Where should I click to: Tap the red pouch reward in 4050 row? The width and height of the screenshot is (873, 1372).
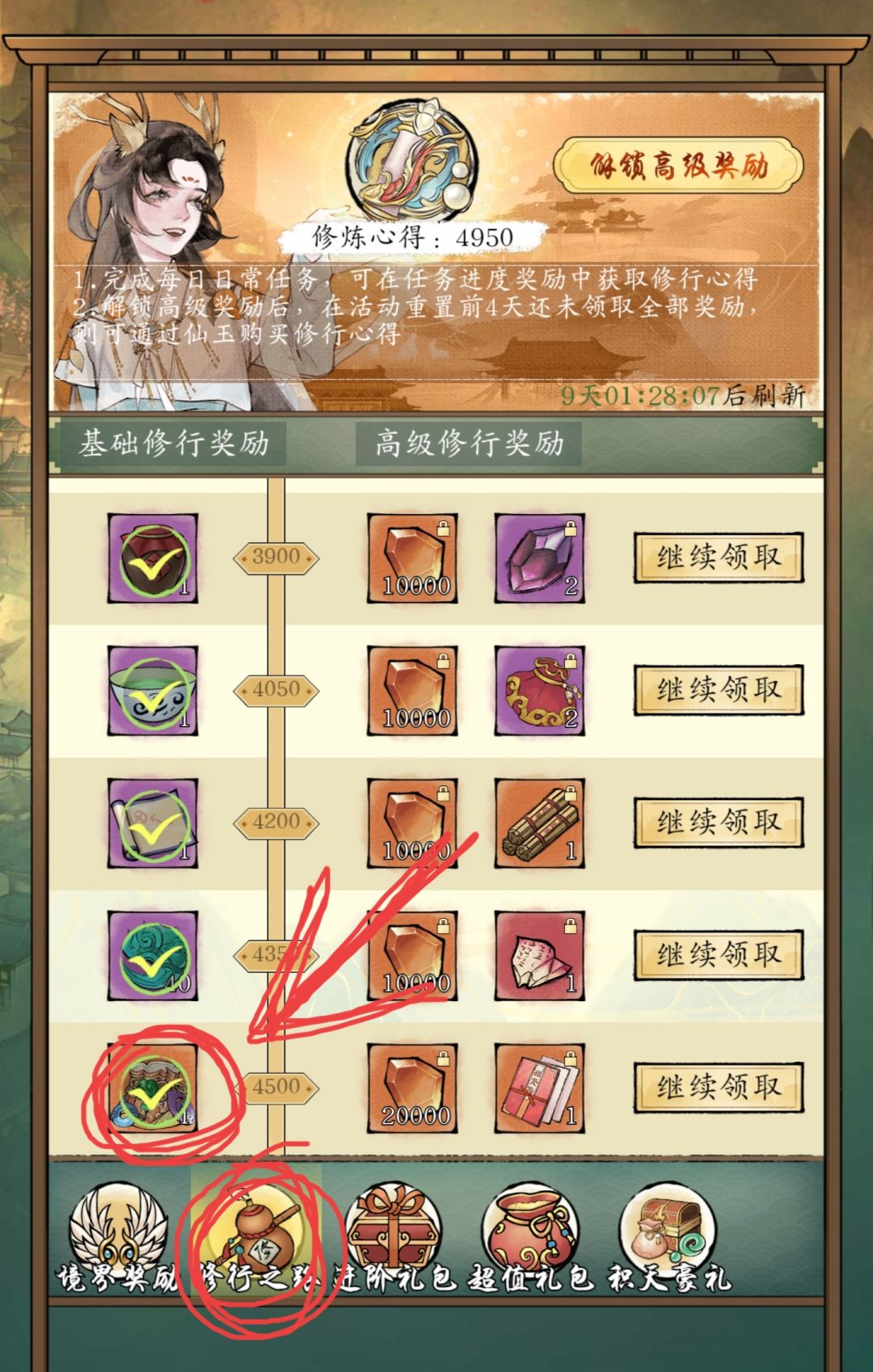point(539,690)
